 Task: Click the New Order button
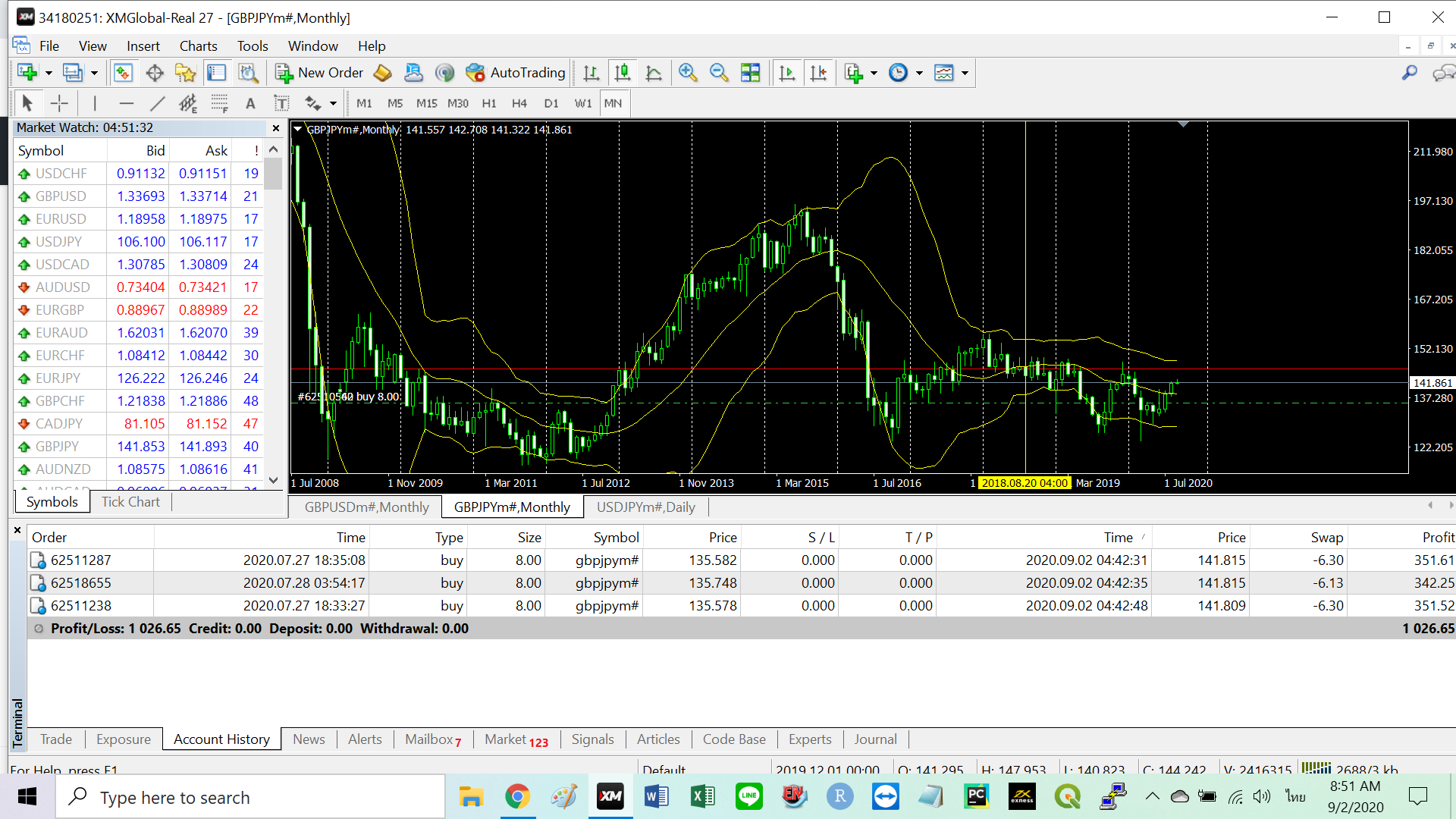tap(319, 73)
